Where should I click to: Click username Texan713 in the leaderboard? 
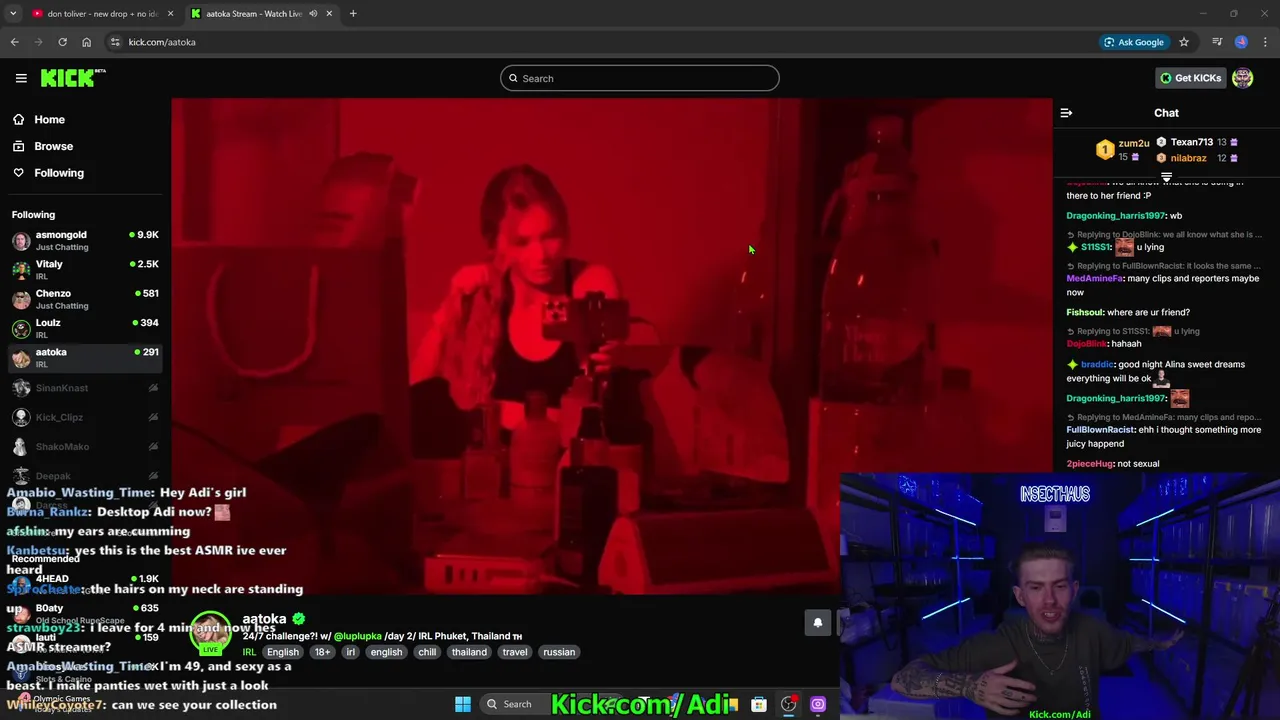1192,142
